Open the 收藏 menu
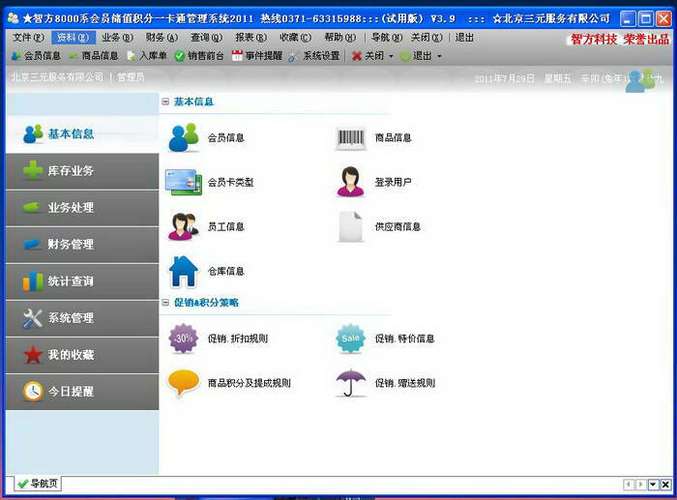The height and width of the screenshot is (500, 677). [295, 38]
